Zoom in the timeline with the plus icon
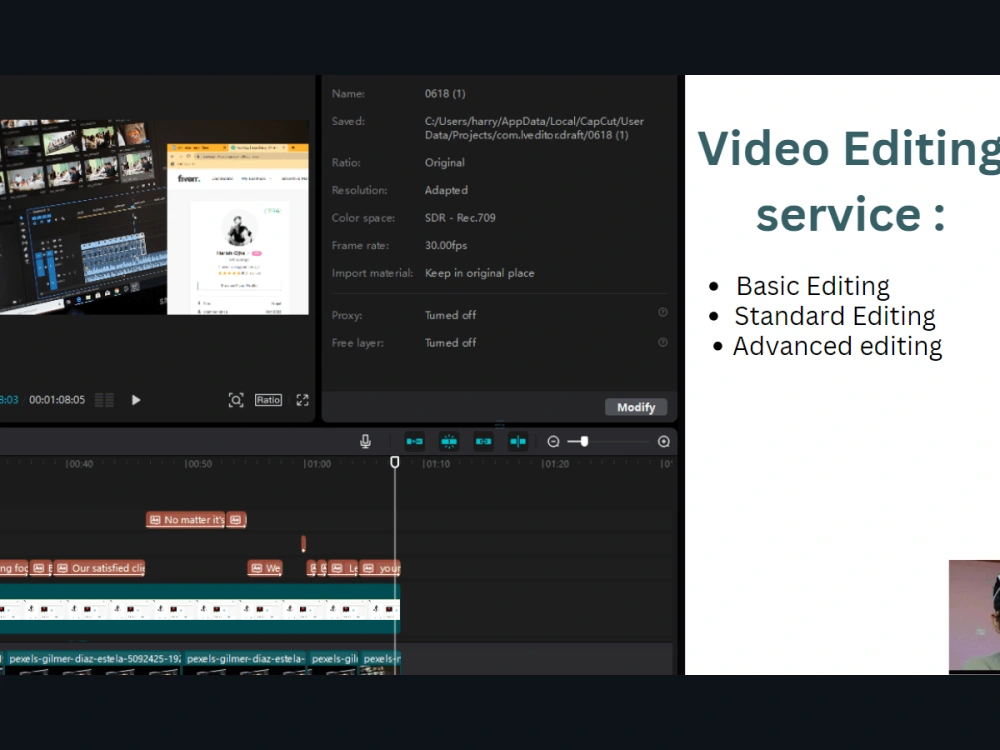The image size is (1000, 750). point(663,441)
